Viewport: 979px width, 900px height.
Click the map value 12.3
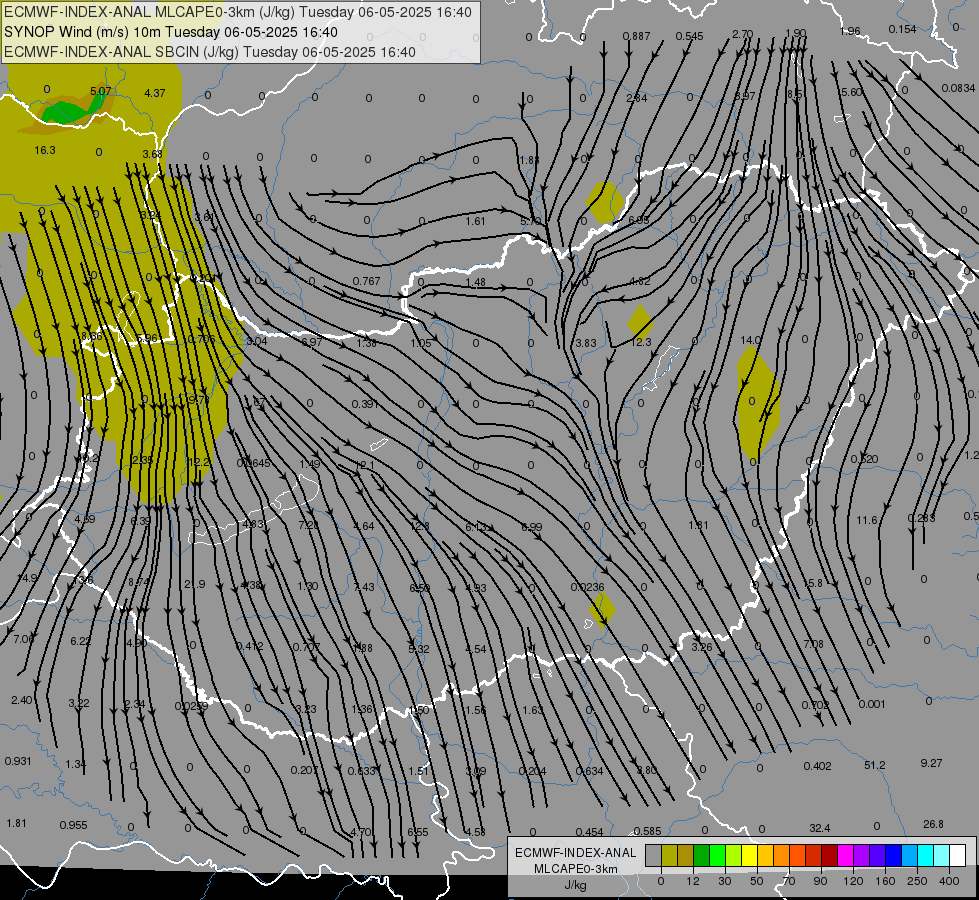(x=641, y=342)
